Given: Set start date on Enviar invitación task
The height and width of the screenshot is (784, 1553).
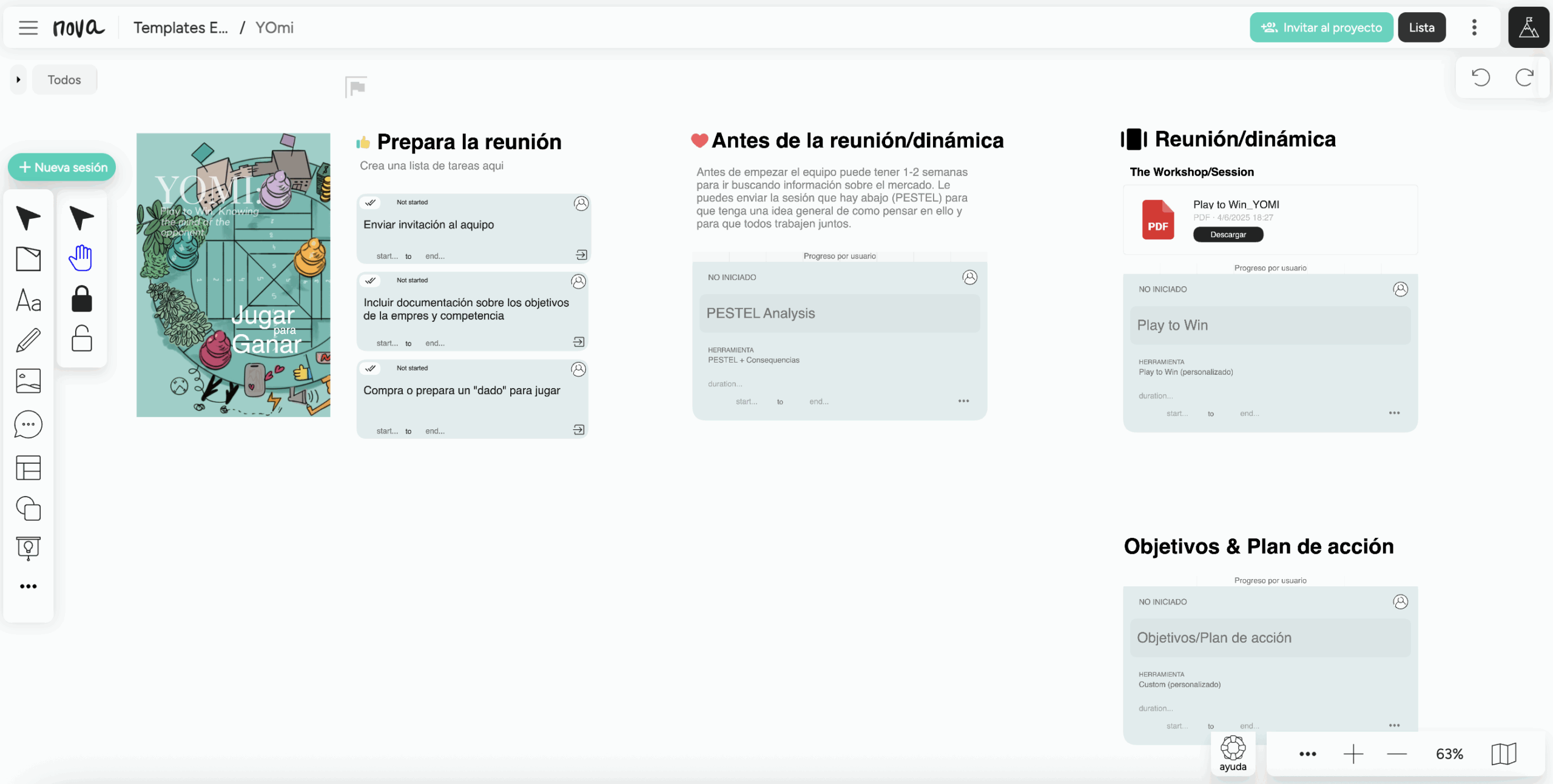Looking at the screenshot, I should (x=387, y=256).
